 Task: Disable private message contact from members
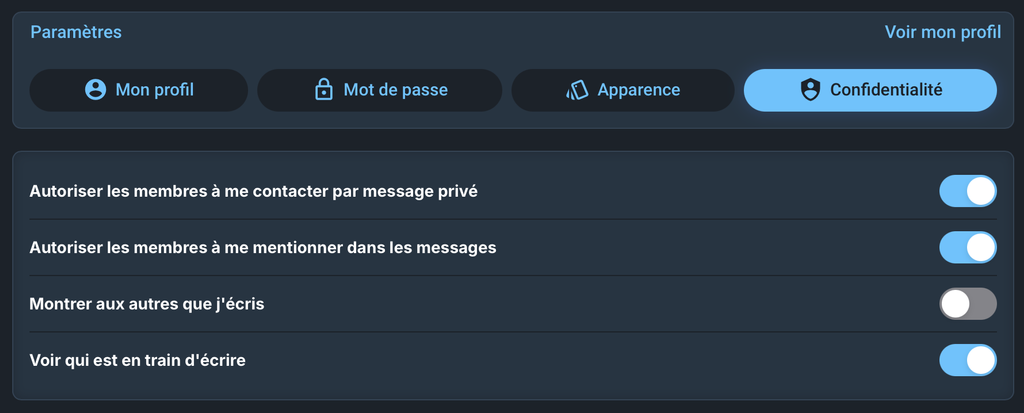tap(968, 191)
